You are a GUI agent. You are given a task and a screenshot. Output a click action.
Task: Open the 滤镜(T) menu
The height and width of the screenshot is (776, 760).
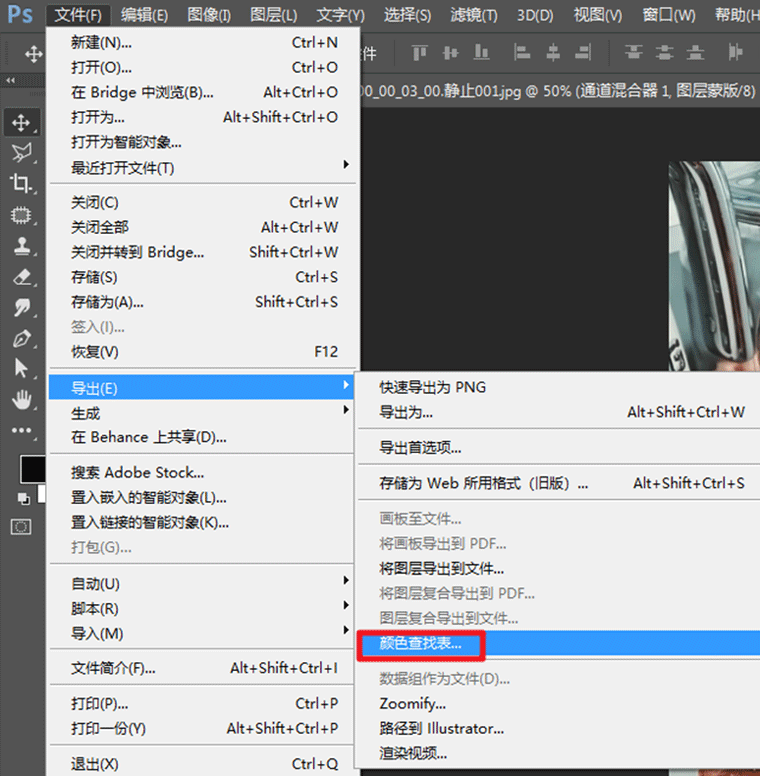click(x=474, y=15)
